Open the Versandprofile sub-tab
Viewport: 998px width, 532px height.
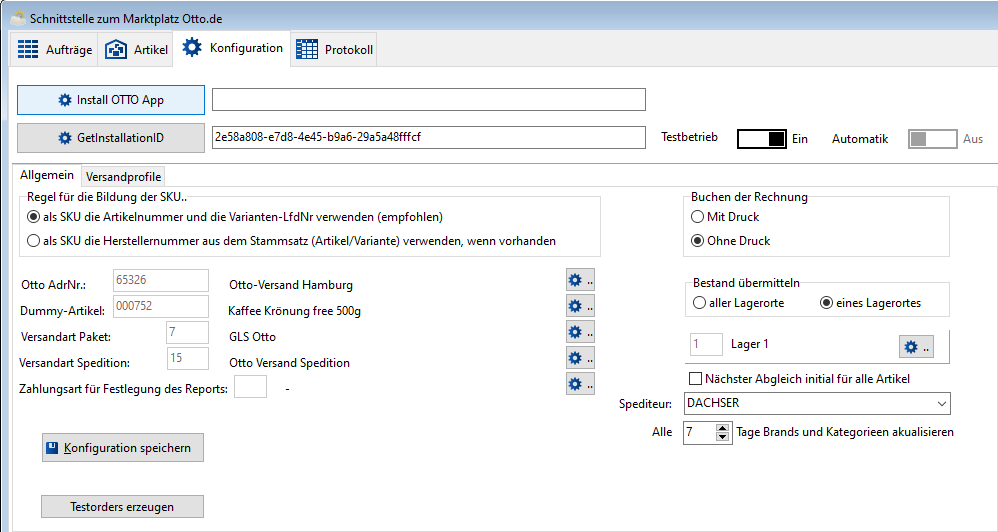123,176
